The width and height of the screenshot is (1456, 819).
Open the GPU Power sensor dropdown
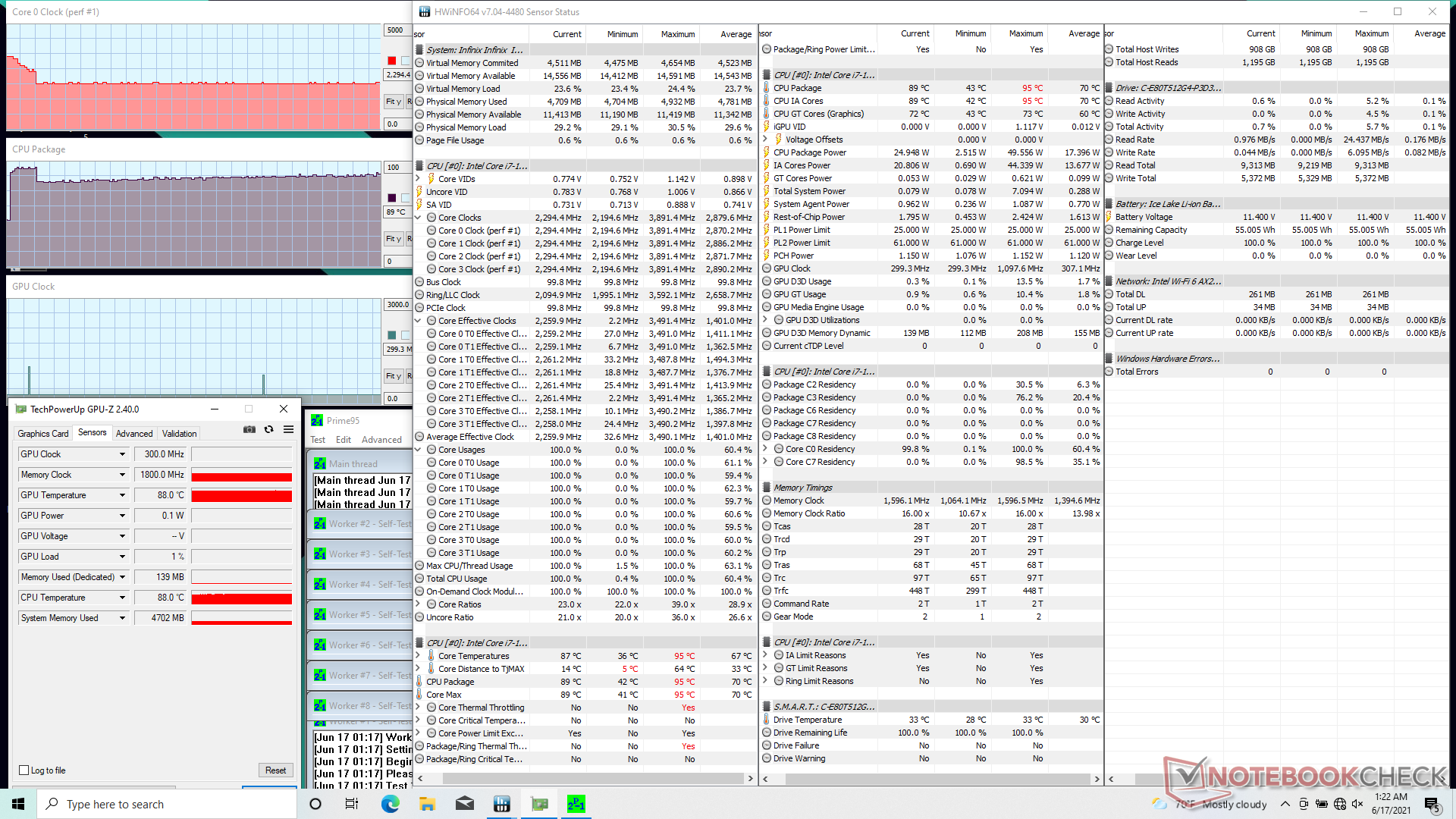(122, 516)
